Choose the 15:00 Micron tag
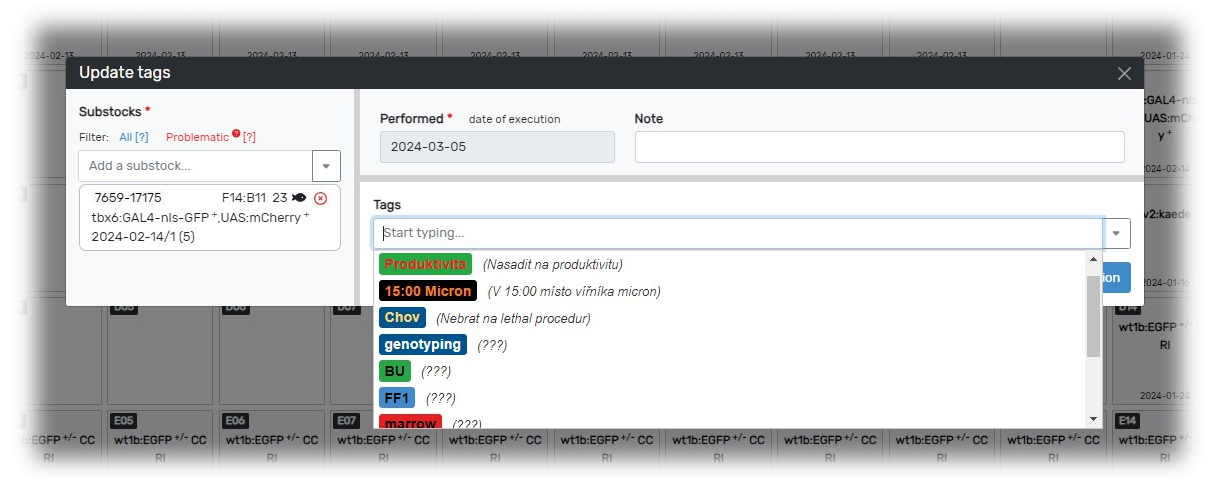The height and width of the screenshot is (497, 1221). pos(427,291)
